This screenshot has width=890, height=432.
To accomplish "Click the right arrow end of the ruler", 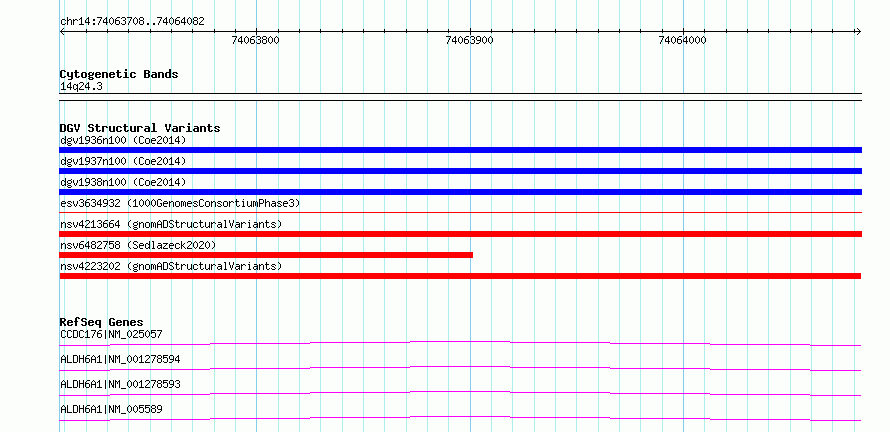I will (858, 31).
